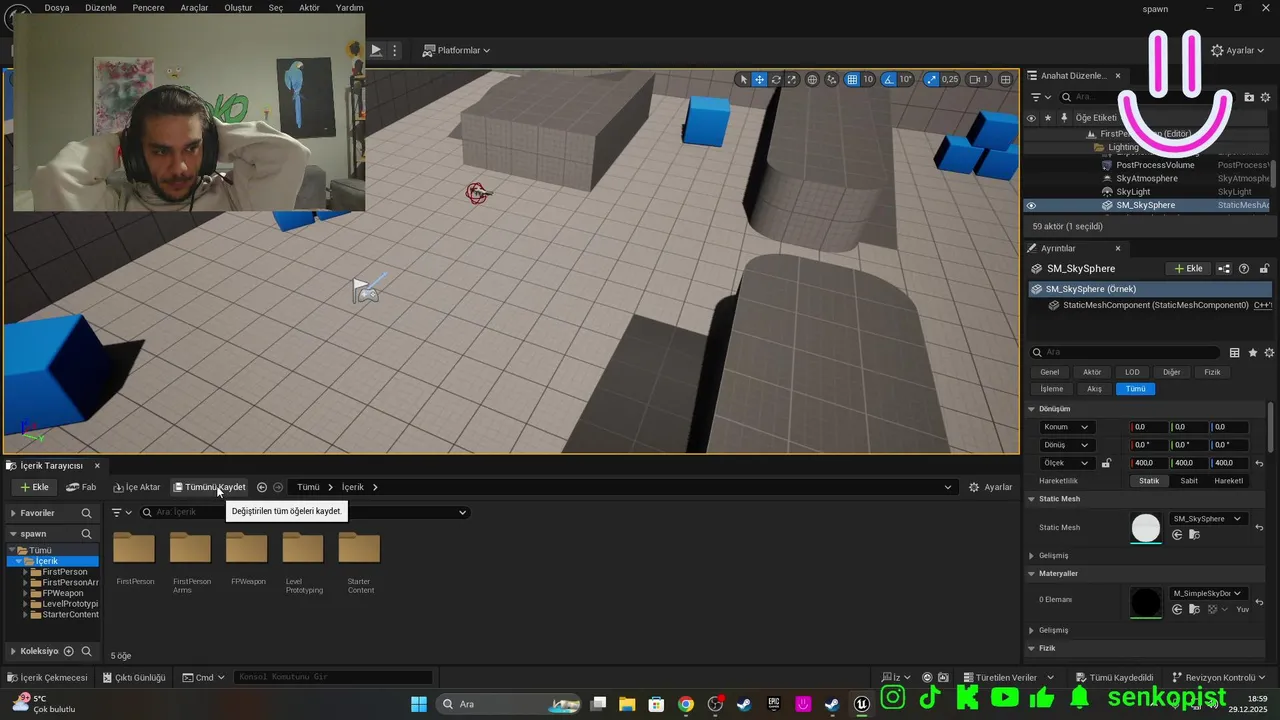Open the details property matrix table icon
1280x720 pixels.
(x=1234, y=352)
